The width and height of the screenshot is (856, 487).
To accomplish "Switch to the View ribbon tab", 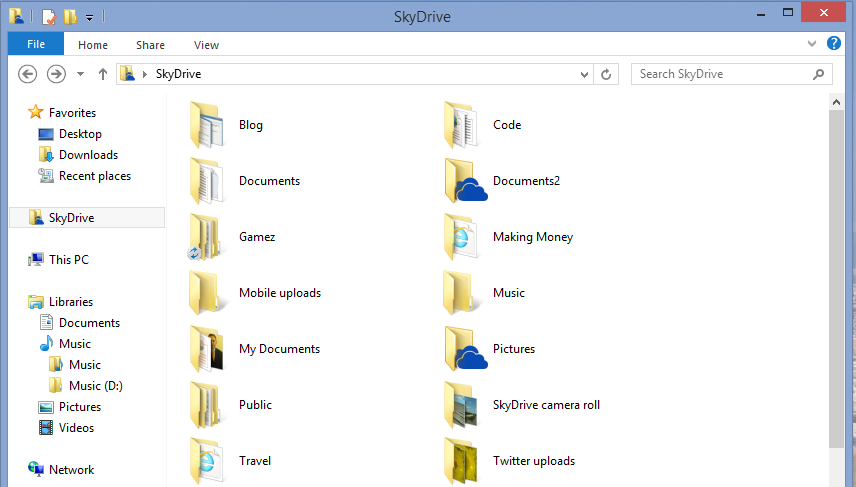I will click(x=206, y=45).
